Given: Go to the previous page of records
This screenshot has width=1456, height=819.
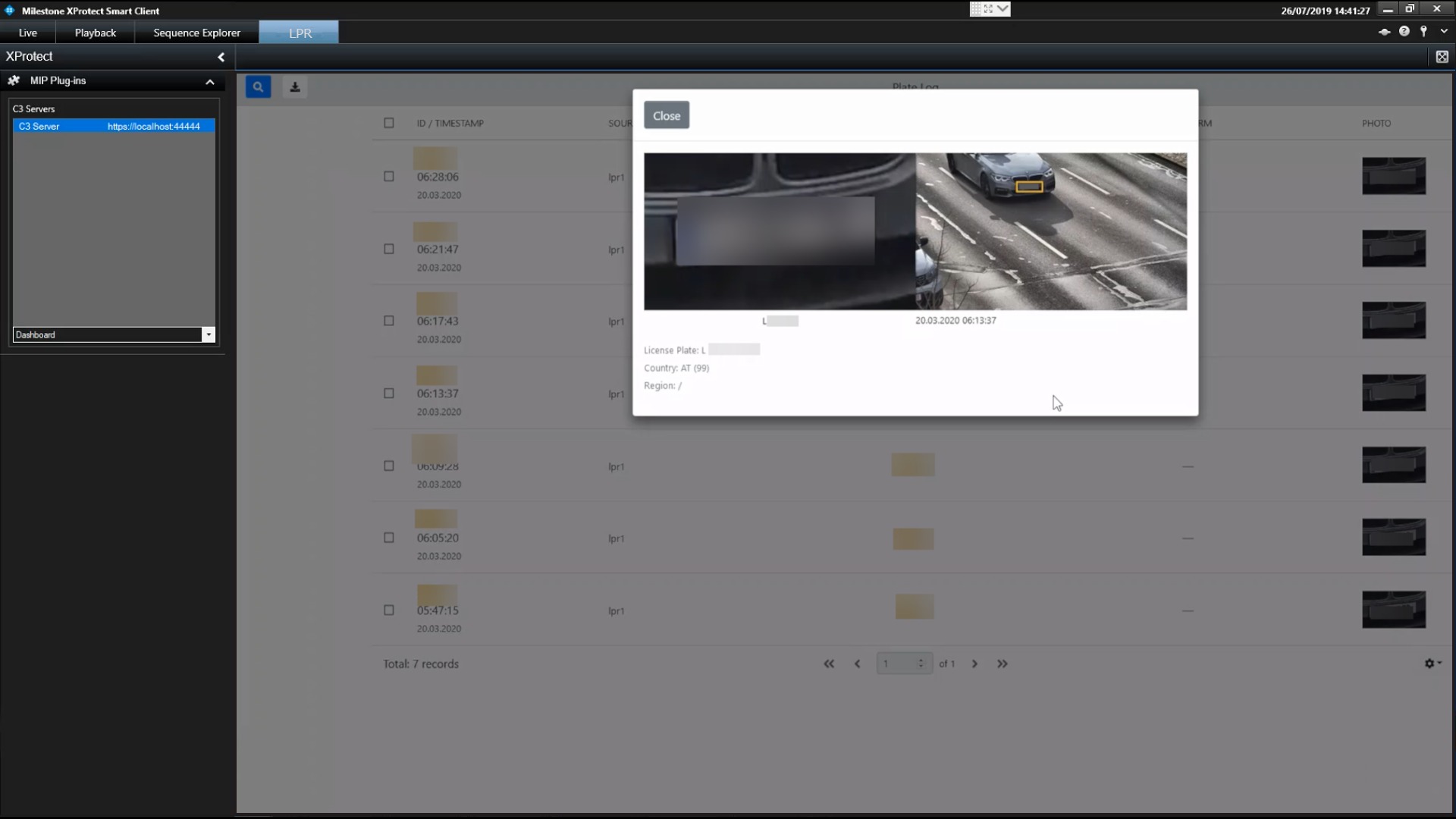Looking at the screenshot, I should tap(858, 664).
